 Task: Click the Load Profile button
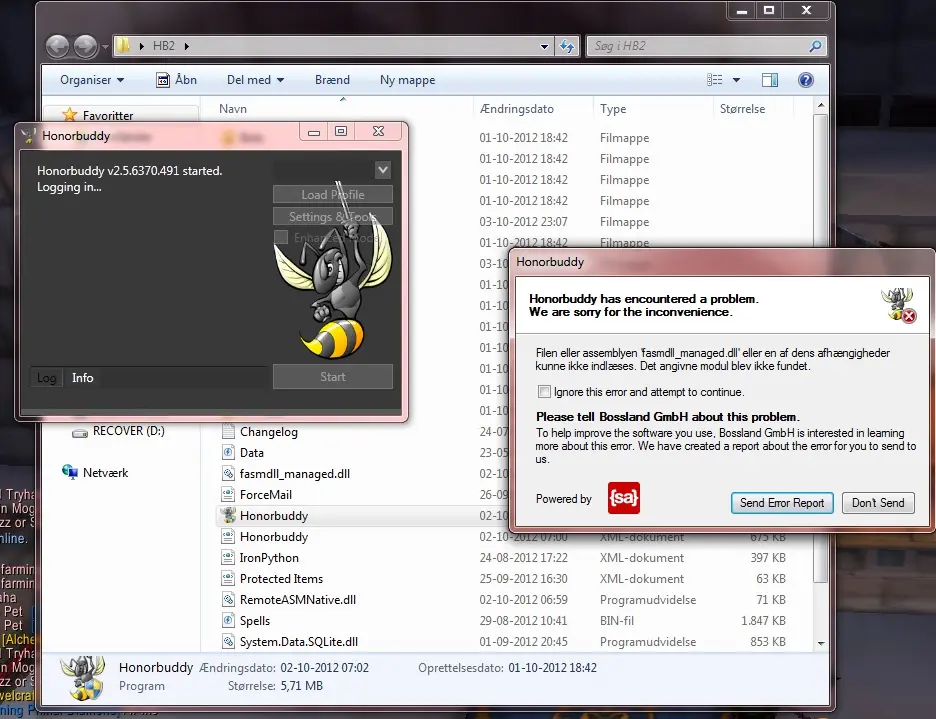coord(332,195)
